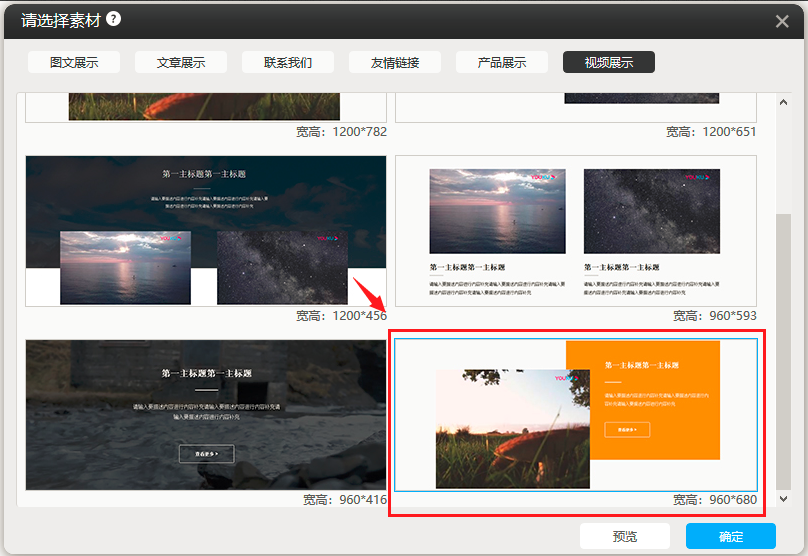Image resolution: width=808 pixels, height=556 pixels.
Task: Confirm selection with the 确定 button
Action: tap(730, 536)
